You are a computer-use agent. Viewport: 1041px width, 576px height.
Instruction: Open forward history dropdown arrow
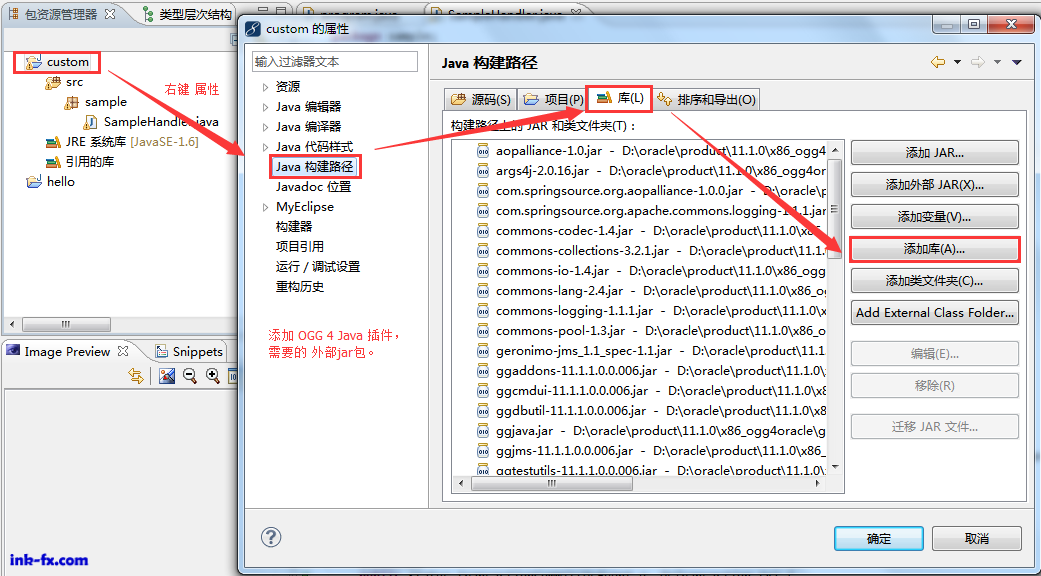tap(997, 62)
